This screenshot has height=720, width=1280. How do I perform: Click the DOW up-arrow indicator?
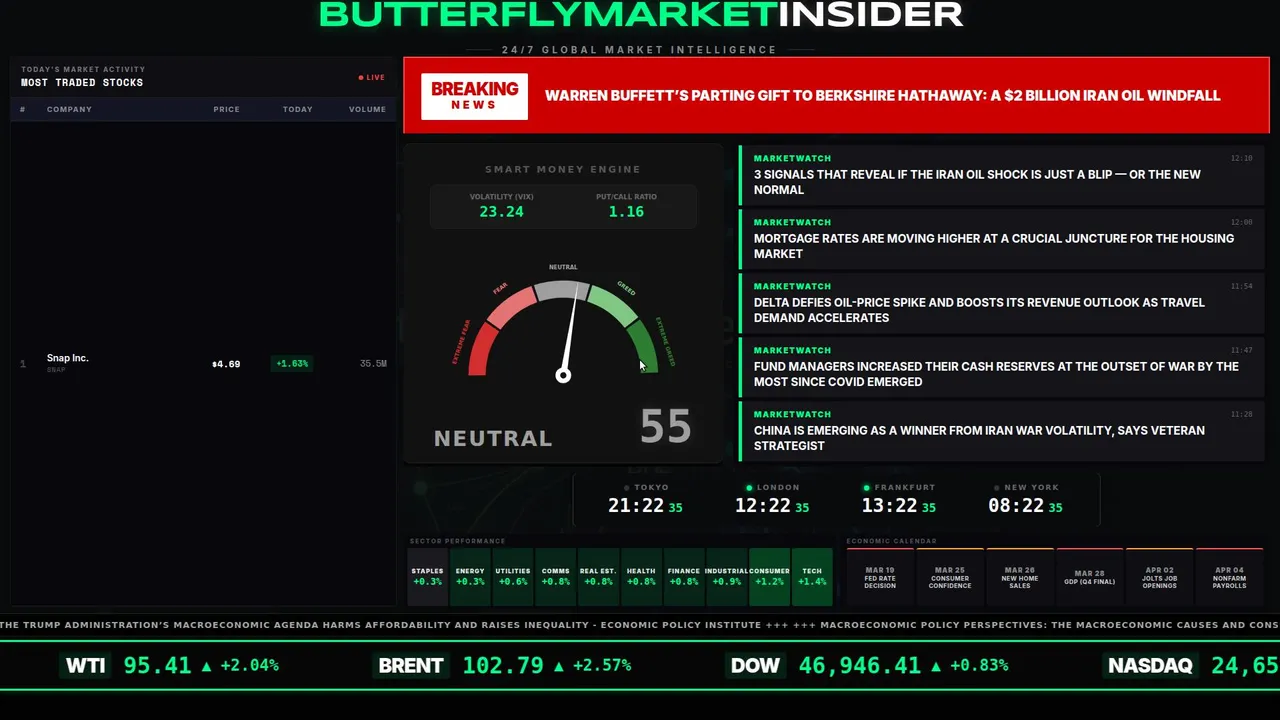point(936,665)
